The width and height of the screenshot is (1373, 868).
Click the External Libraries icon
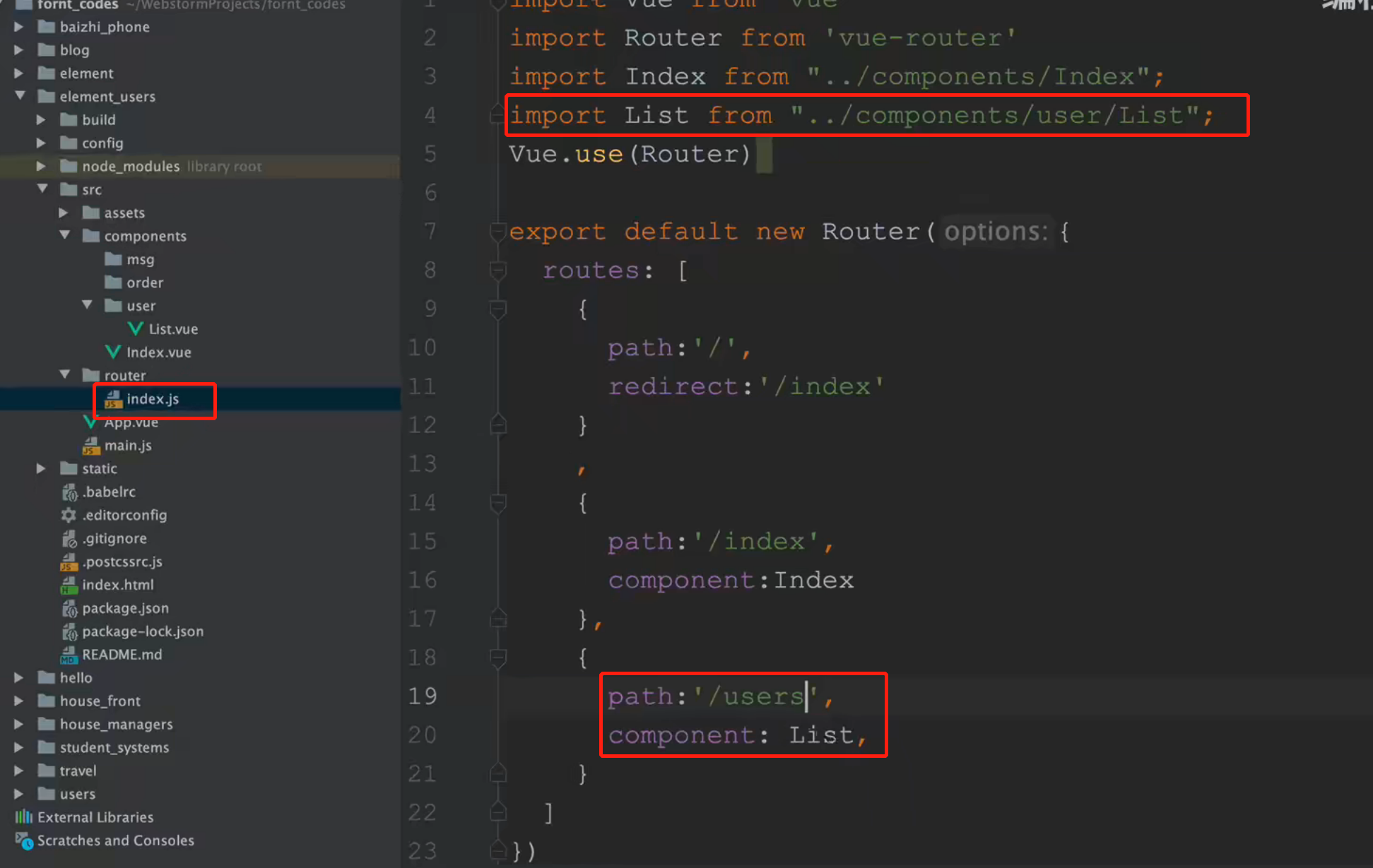tap(24, 817)
